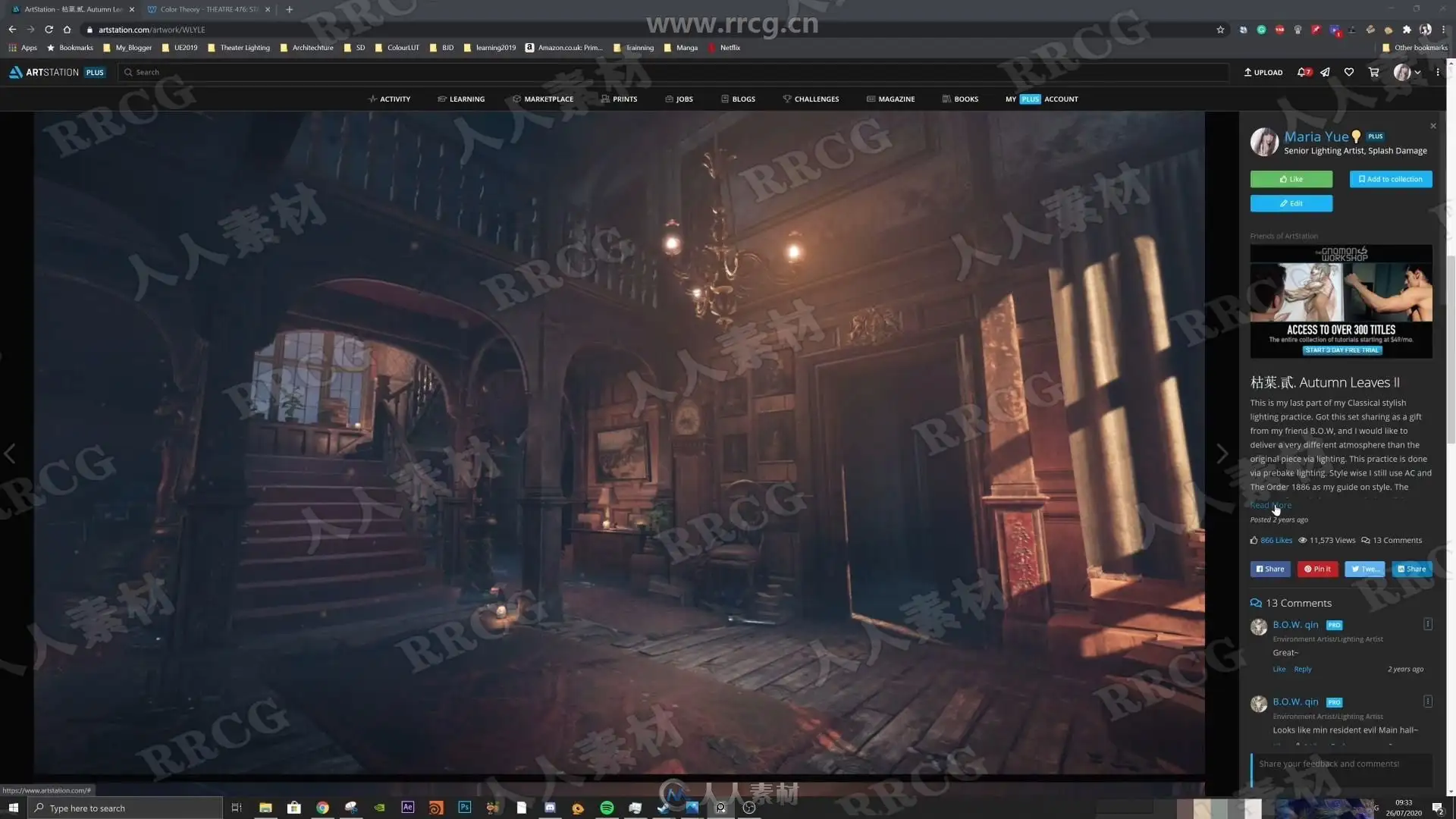Open the messages paper plane icon
Image resolution: width=1456 pixels, height=819 pixels.
1325,73
